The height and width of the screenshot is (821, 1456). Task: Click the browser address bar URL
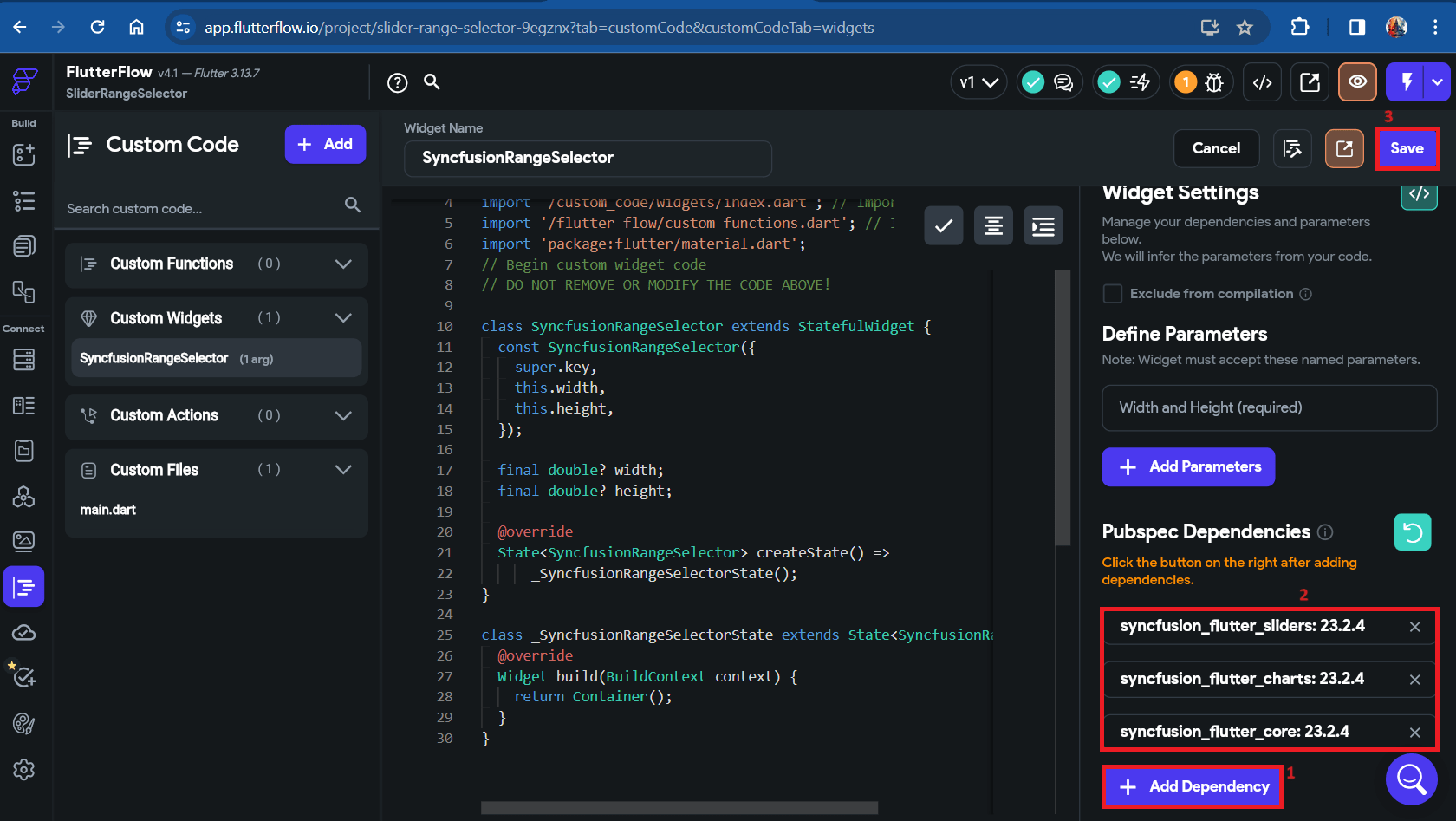539,28
